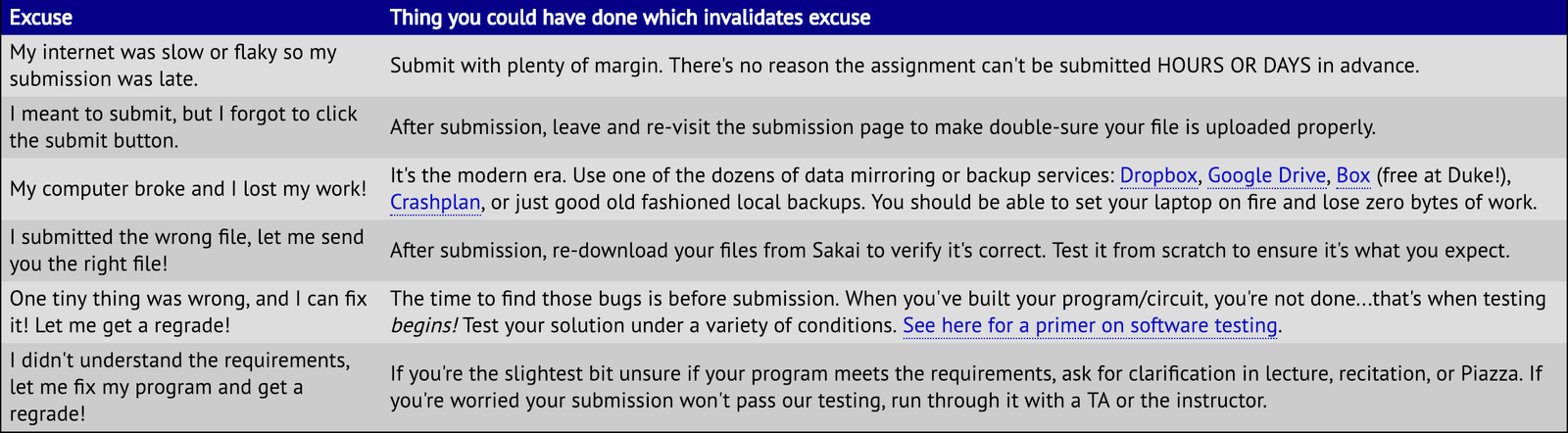This screenshot has width=1568, height=433.
Task: Click the 're-visit the submission page' response text
Action: point(883,127)
